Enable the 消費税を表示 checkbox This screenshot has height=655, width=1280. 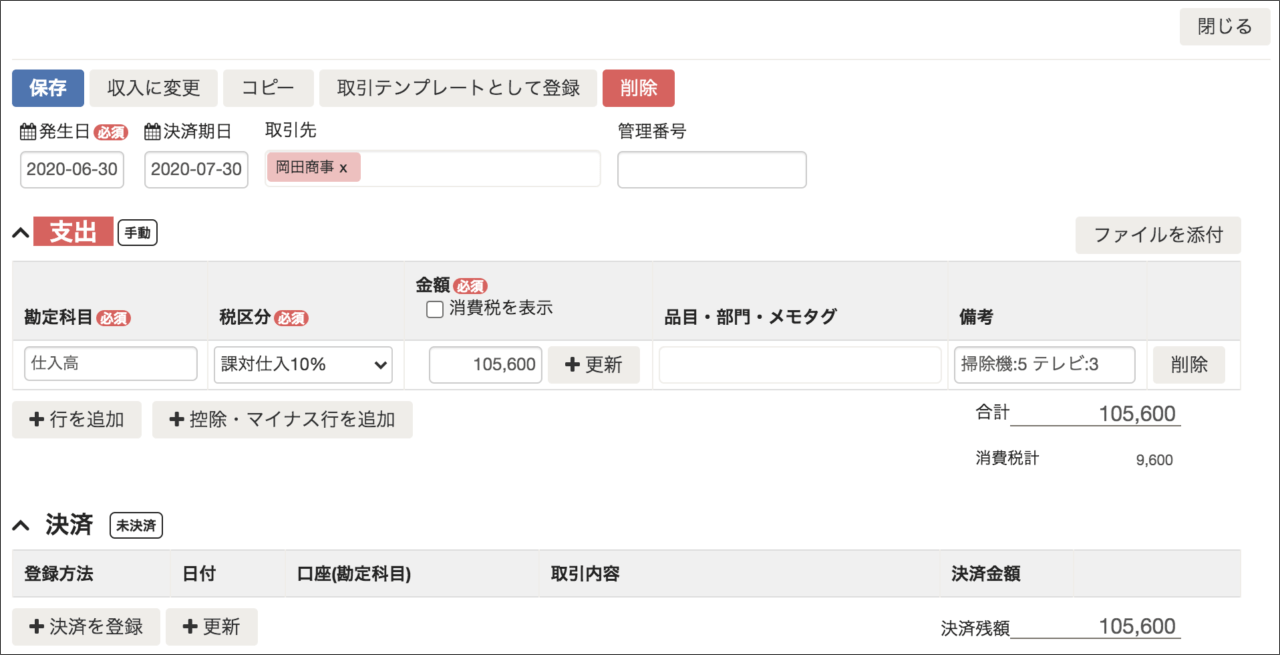(435, 309)
